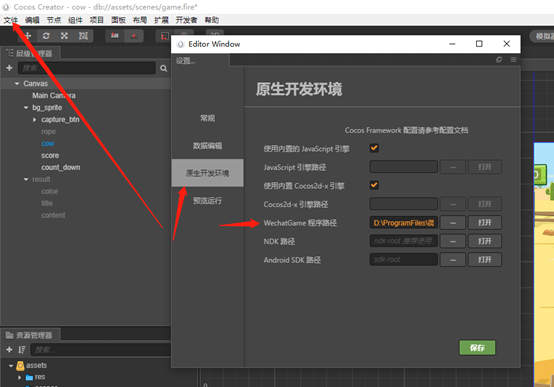Open the 预览运行 settings tab
Screen dimensions: 554x387
207,201
